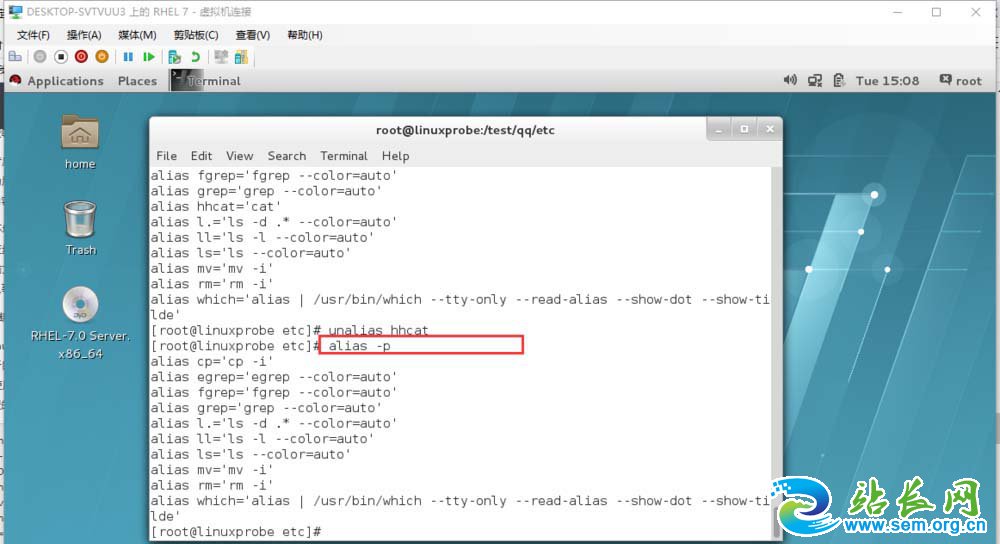
Task: Click the green Reset play icon
Action: pos(149,57)
